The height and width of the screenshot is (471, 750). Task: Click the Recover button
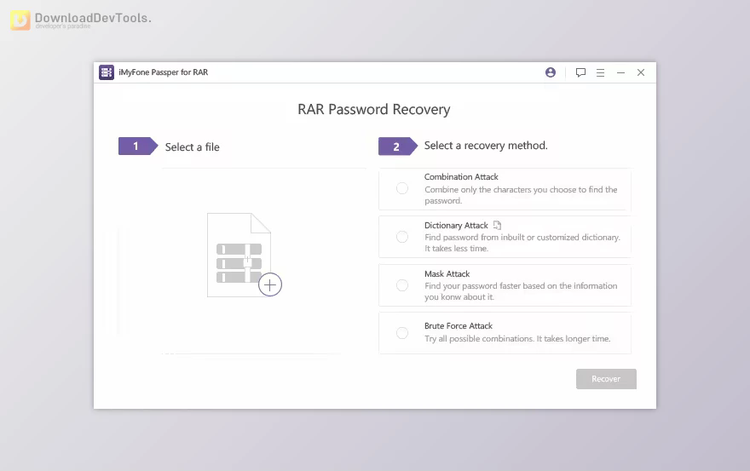[x=606, y=379]
